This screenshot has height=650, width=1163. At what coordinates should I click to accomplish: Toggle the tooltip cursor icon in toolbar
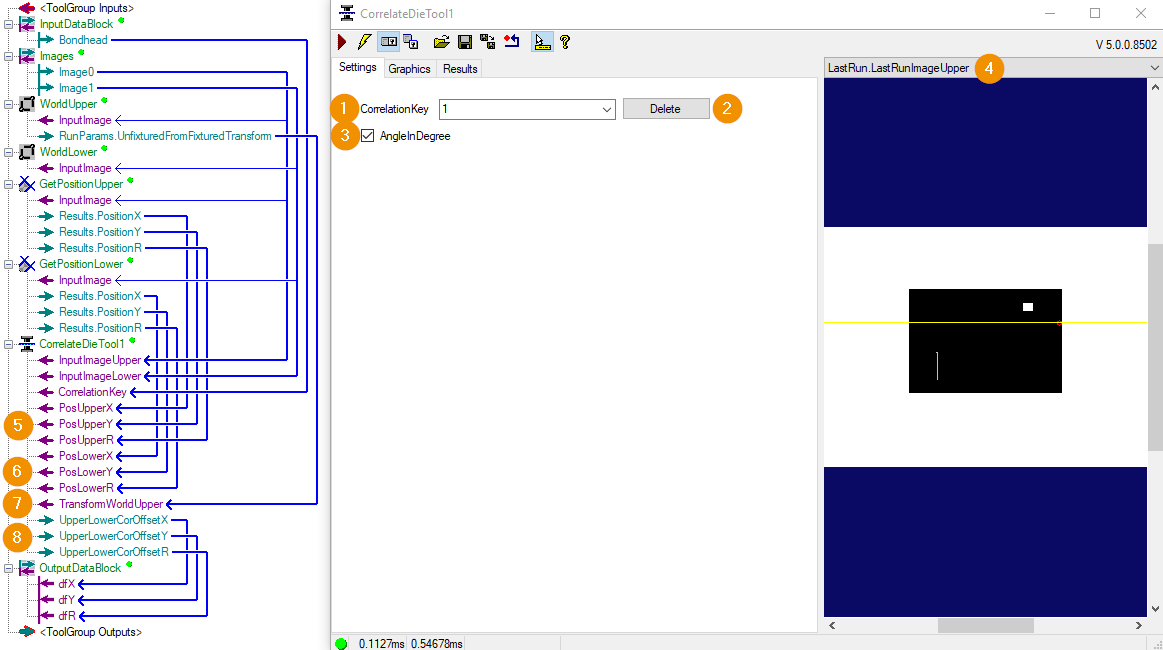coord(542,42)
